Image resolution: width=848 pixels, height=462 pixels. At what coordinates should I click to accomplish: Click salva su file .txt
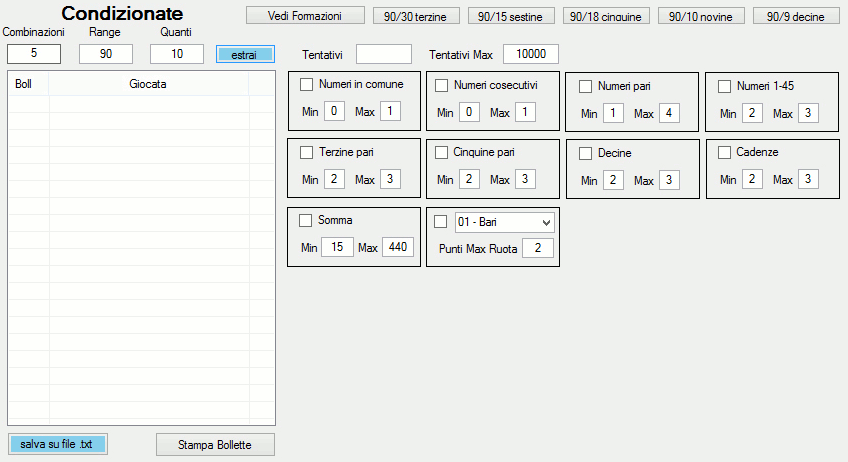(57, 444)
